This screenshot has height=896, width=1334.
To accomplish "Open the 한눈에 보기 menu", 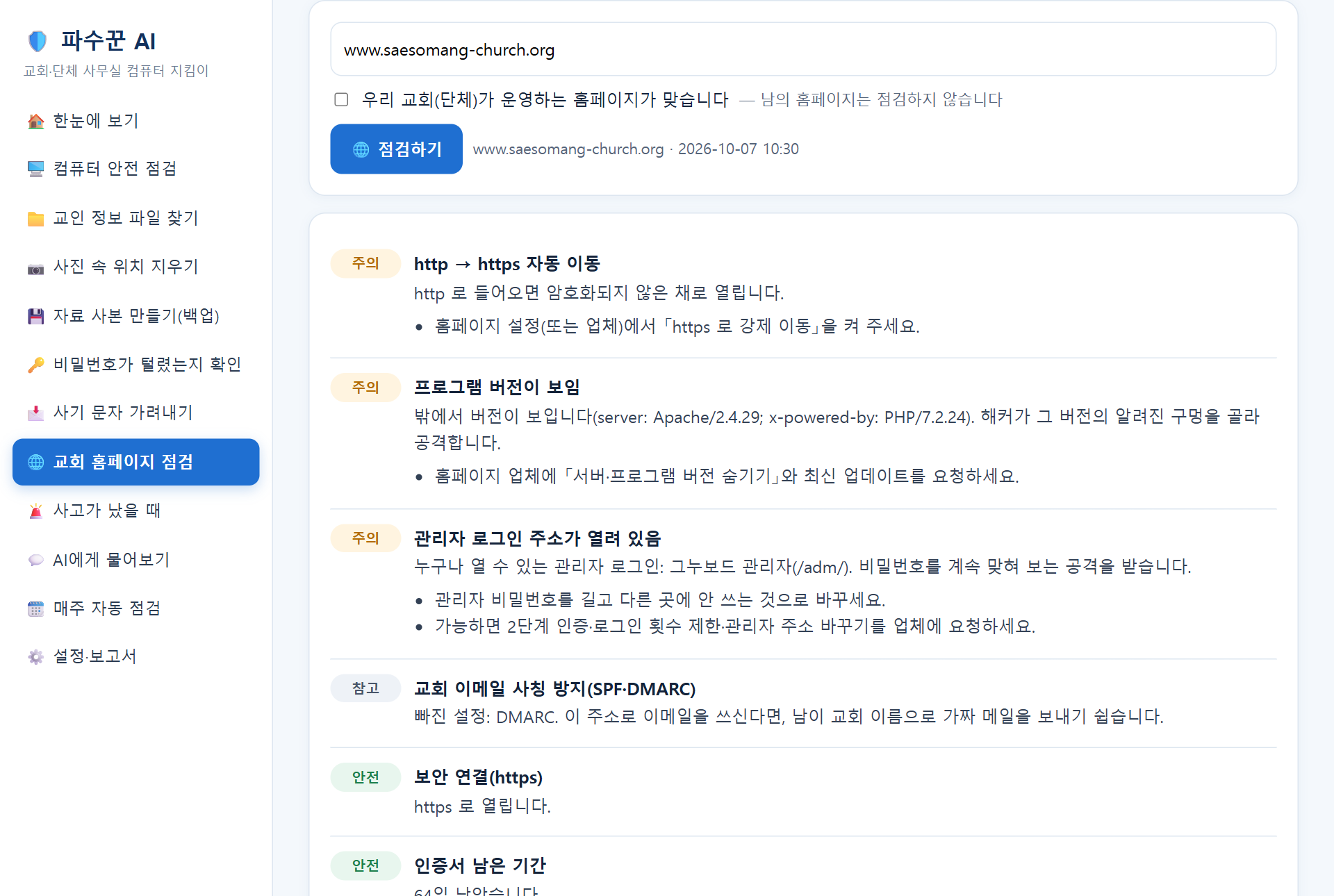I will click(x=136, y=121).
